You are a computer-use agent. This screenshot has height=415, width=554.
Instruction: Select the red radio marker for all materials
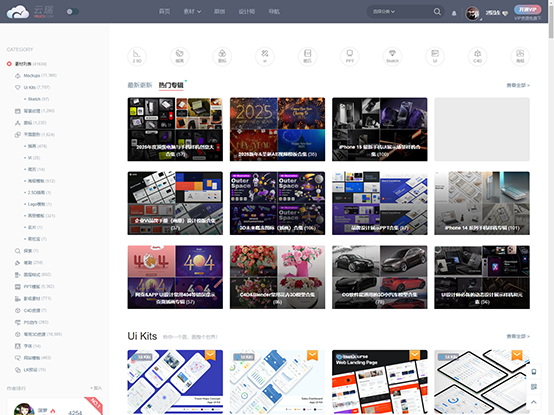point(9,64)
